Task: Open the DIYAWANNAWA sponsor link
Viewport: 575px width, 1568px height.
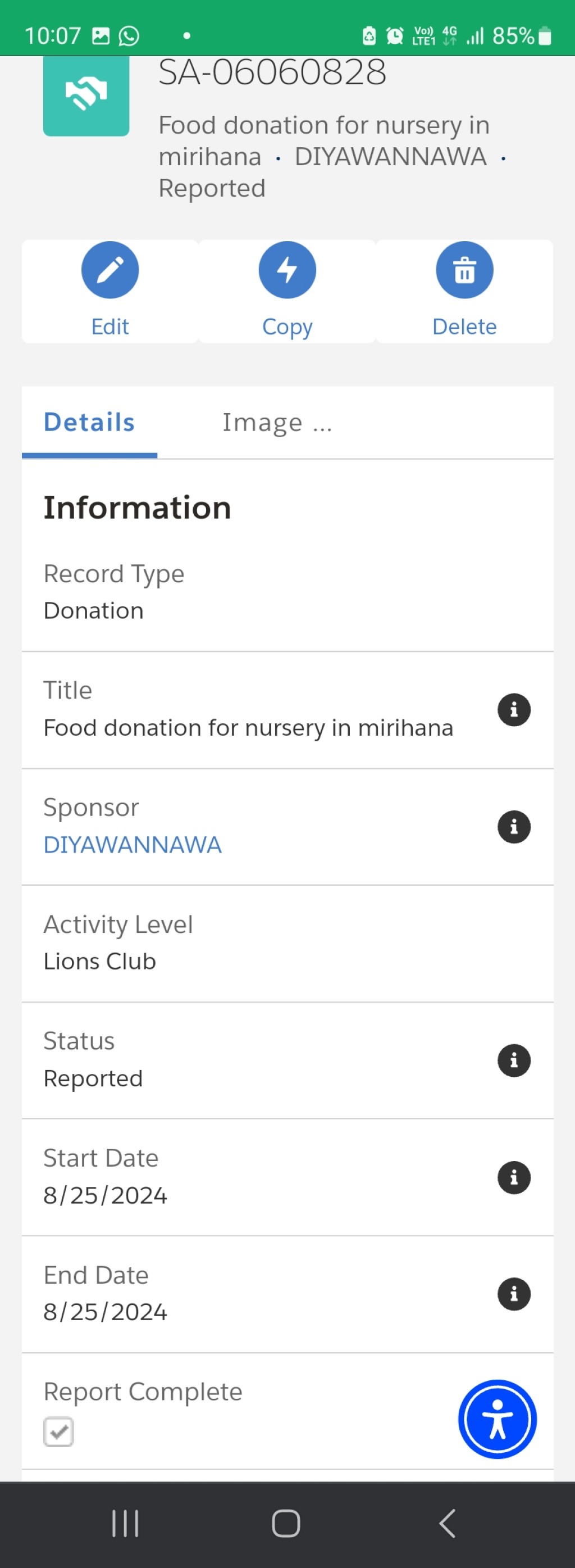Action: (132, 845)
